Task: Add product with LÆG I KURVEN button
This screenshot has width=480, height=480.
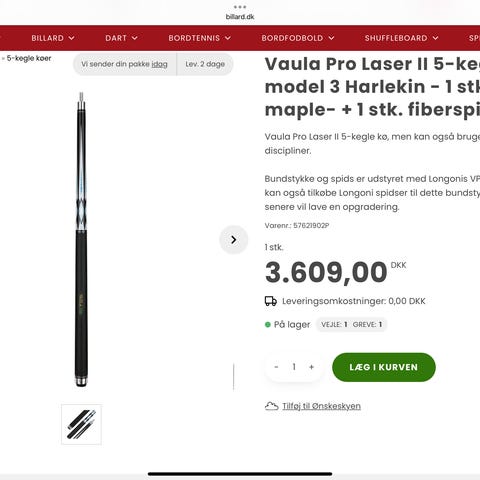Action: click(384, 367)
